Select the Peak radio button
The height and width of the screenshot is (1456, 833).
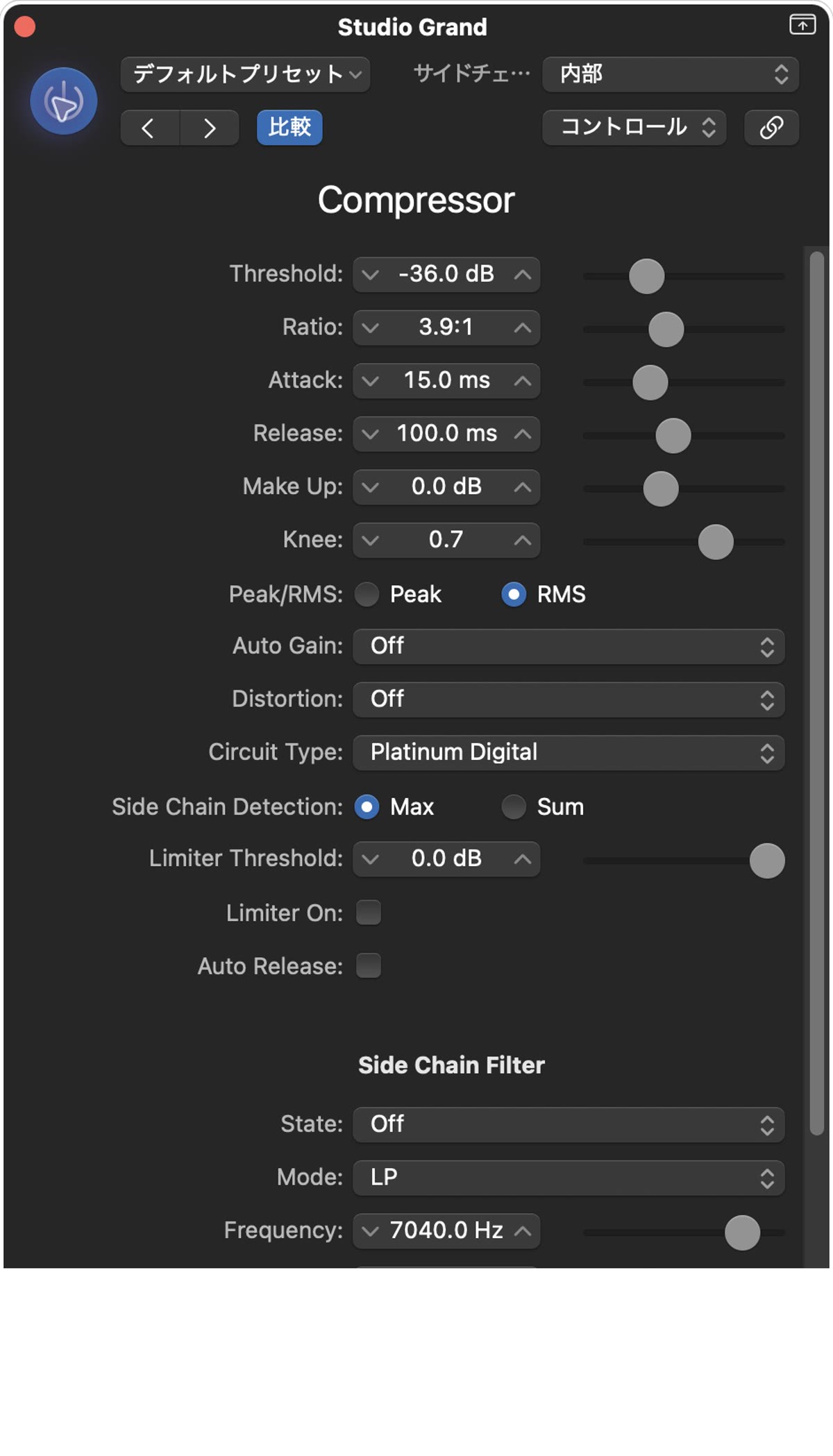pyautogui.click(x=367, y=595)
